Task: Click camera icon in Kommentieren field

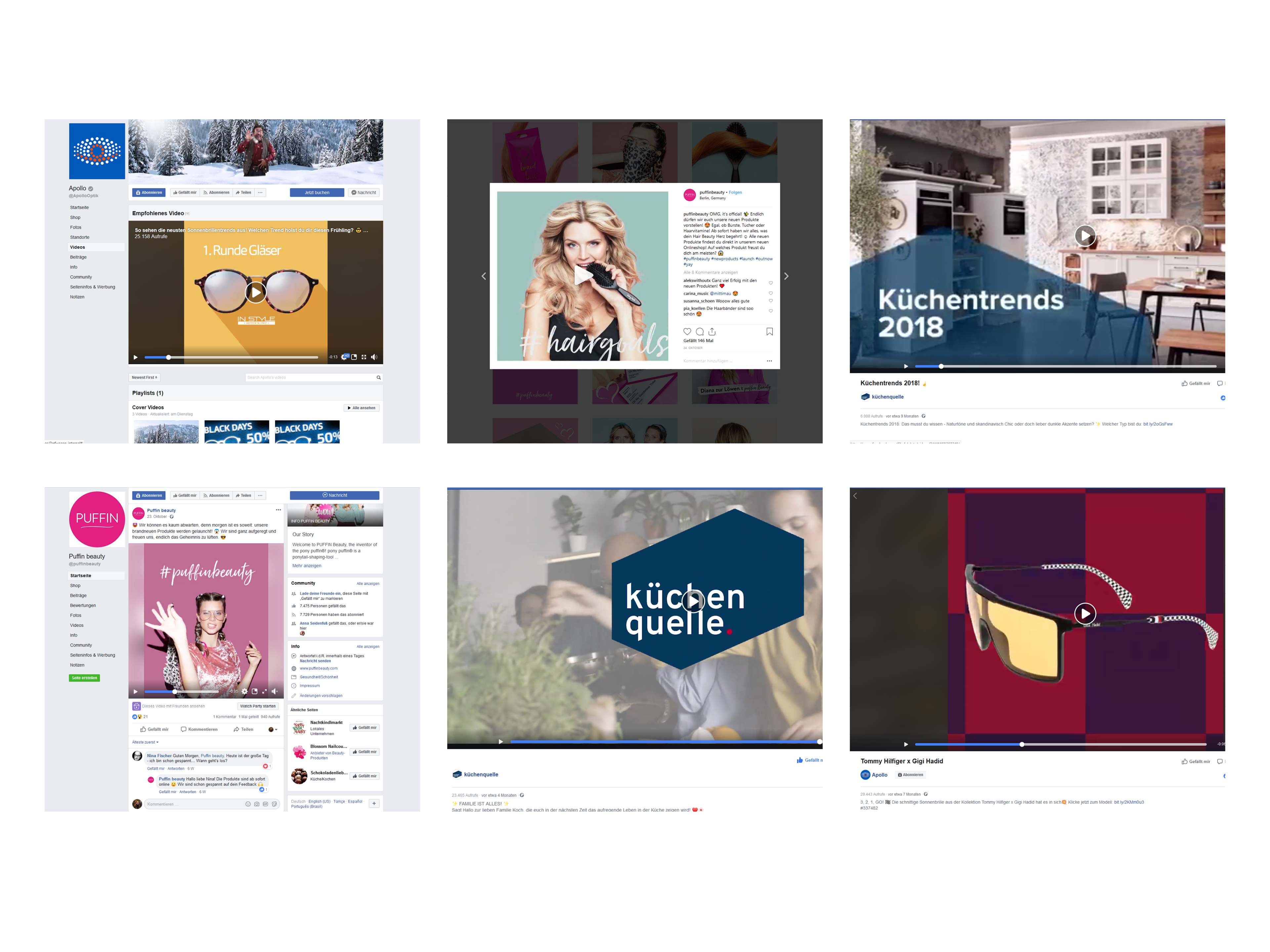Action: (x=257, y=804)
